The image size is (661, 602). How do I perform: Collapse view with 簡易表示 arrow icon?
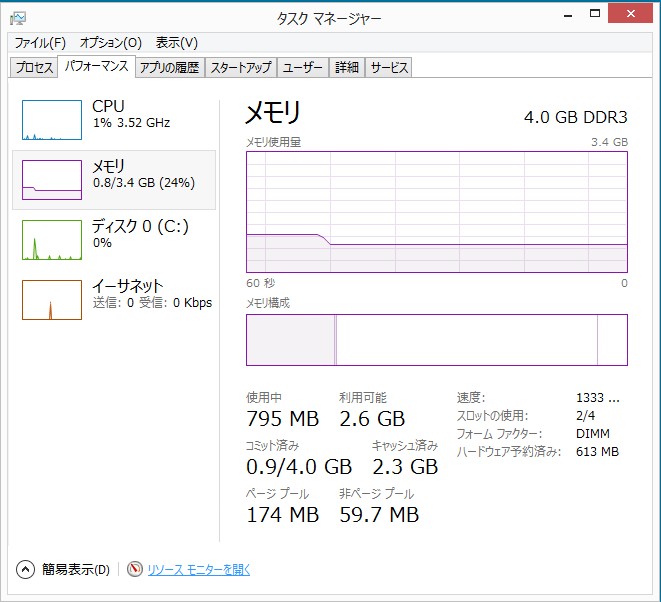[25, 570]
